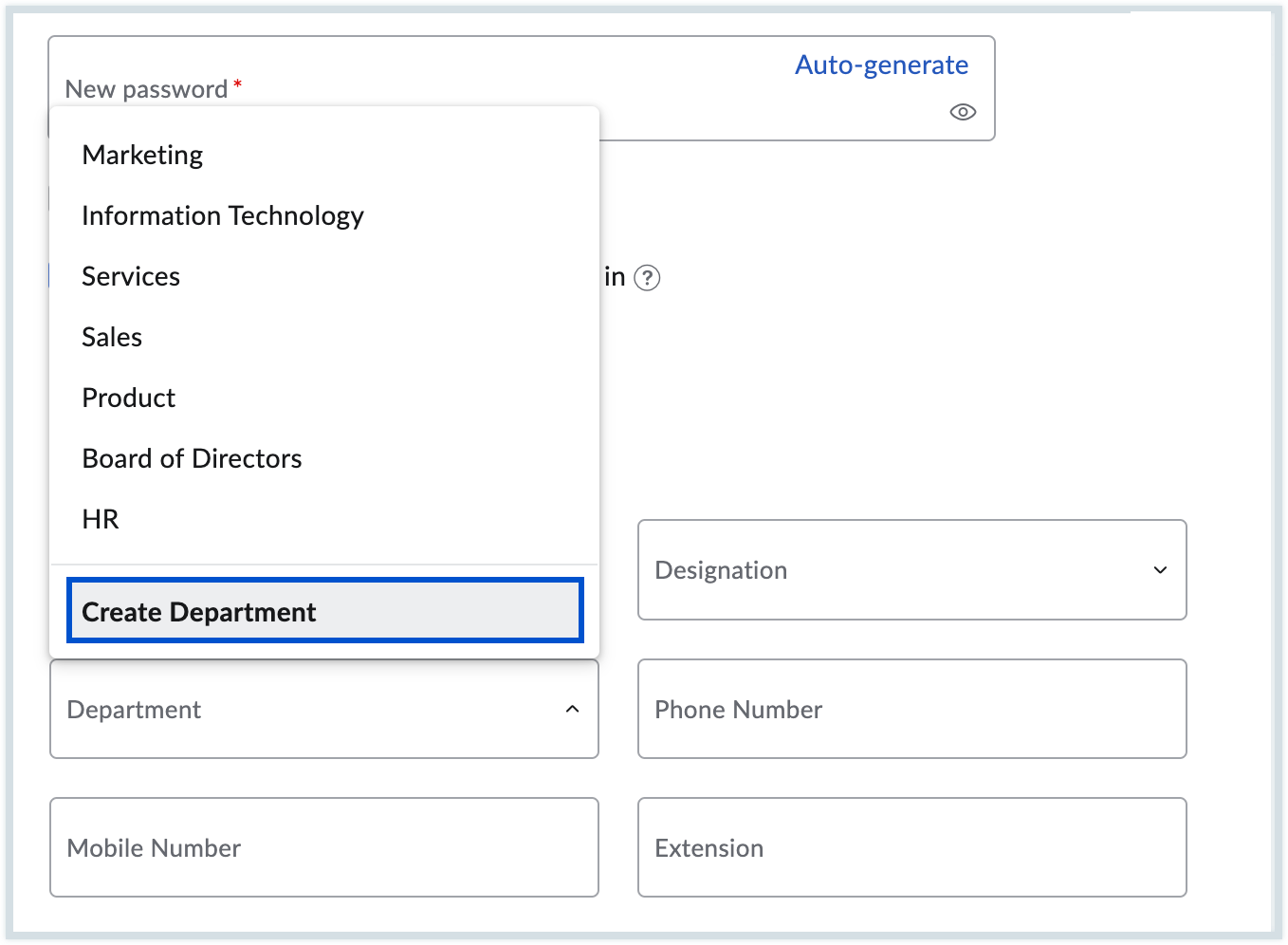Click the New password label text
Image resolution: width=1288 pixels, height=945 pixels.
click(146, 89)
